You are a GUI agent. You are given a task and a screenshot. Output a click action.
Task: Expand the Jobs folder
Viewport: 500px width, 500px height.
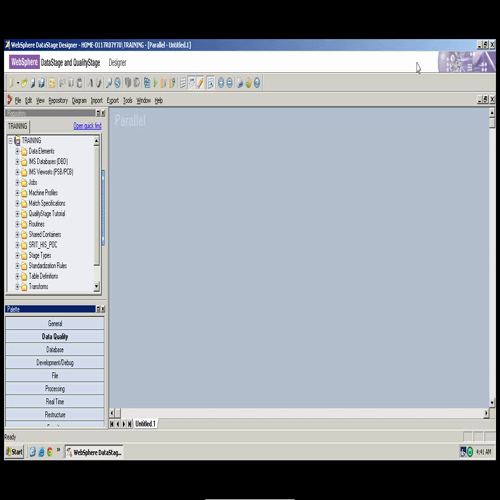(x=17, y=182)
